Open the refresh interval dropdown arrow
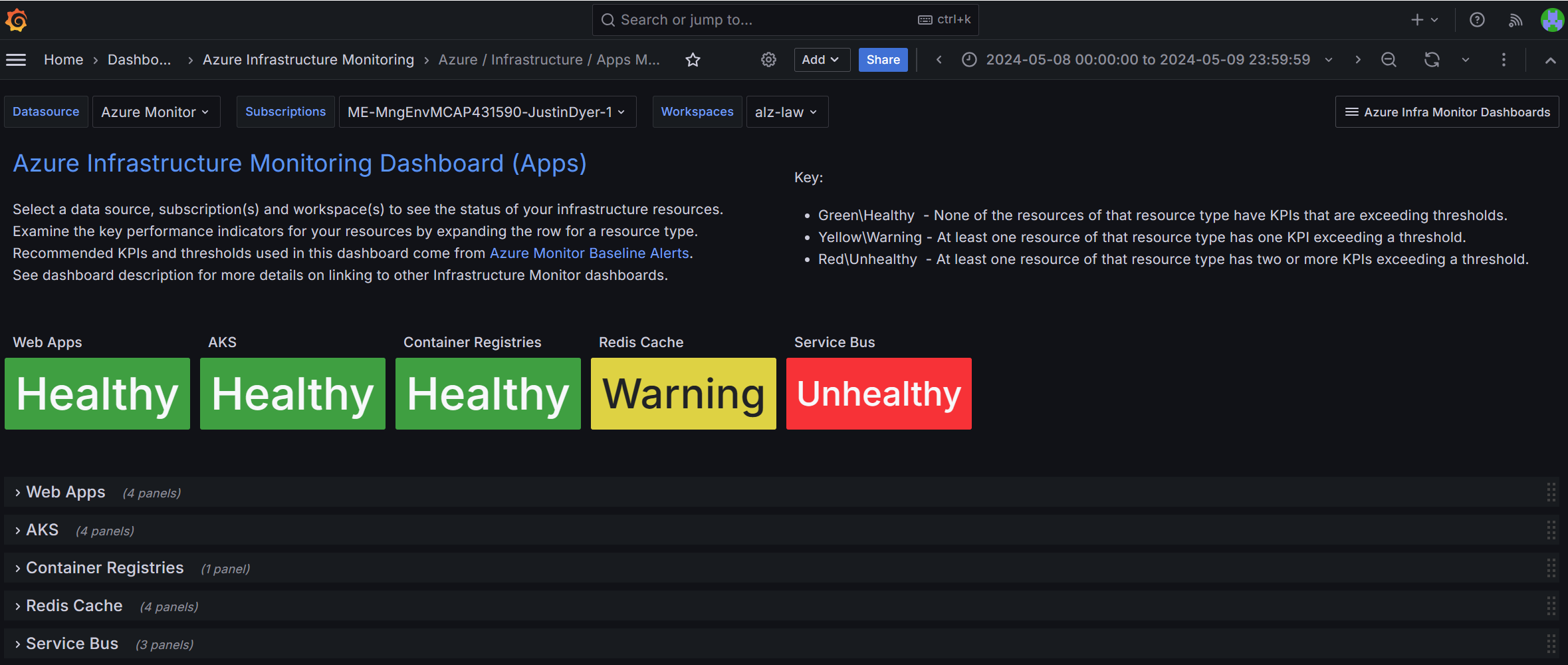 pos(1465,60)
